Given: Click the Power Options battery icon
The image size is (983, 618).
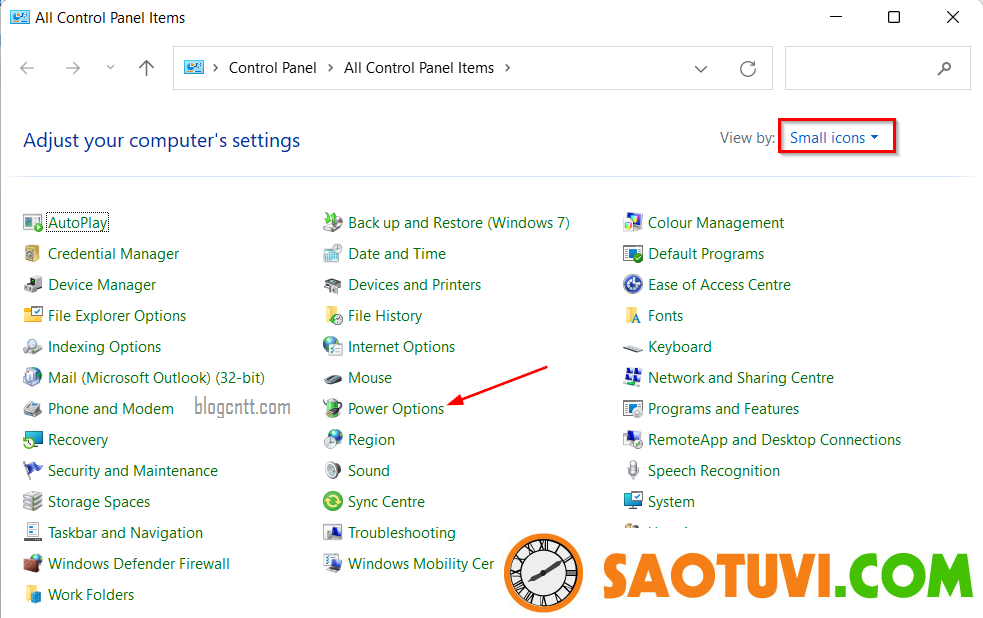Looking at the screenshot, I should click(x=333, y=409).
